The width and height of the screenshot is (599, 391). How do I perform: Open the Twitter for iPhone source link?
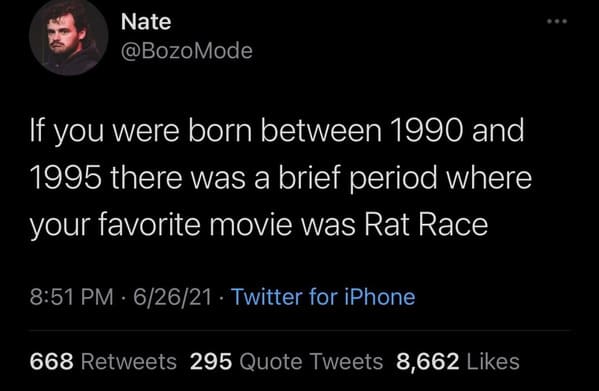point(323,297)
